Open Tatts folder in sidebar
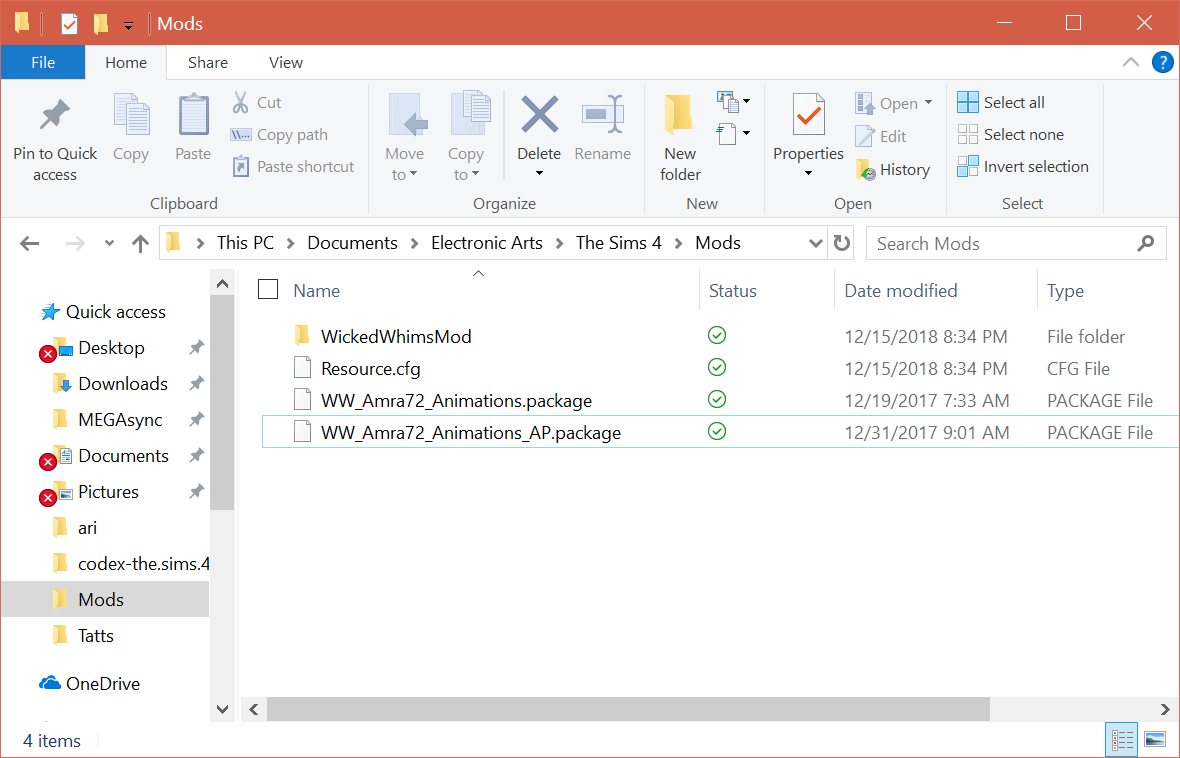1180x758 pixels. pyautogui.click(x=96, y=636)
